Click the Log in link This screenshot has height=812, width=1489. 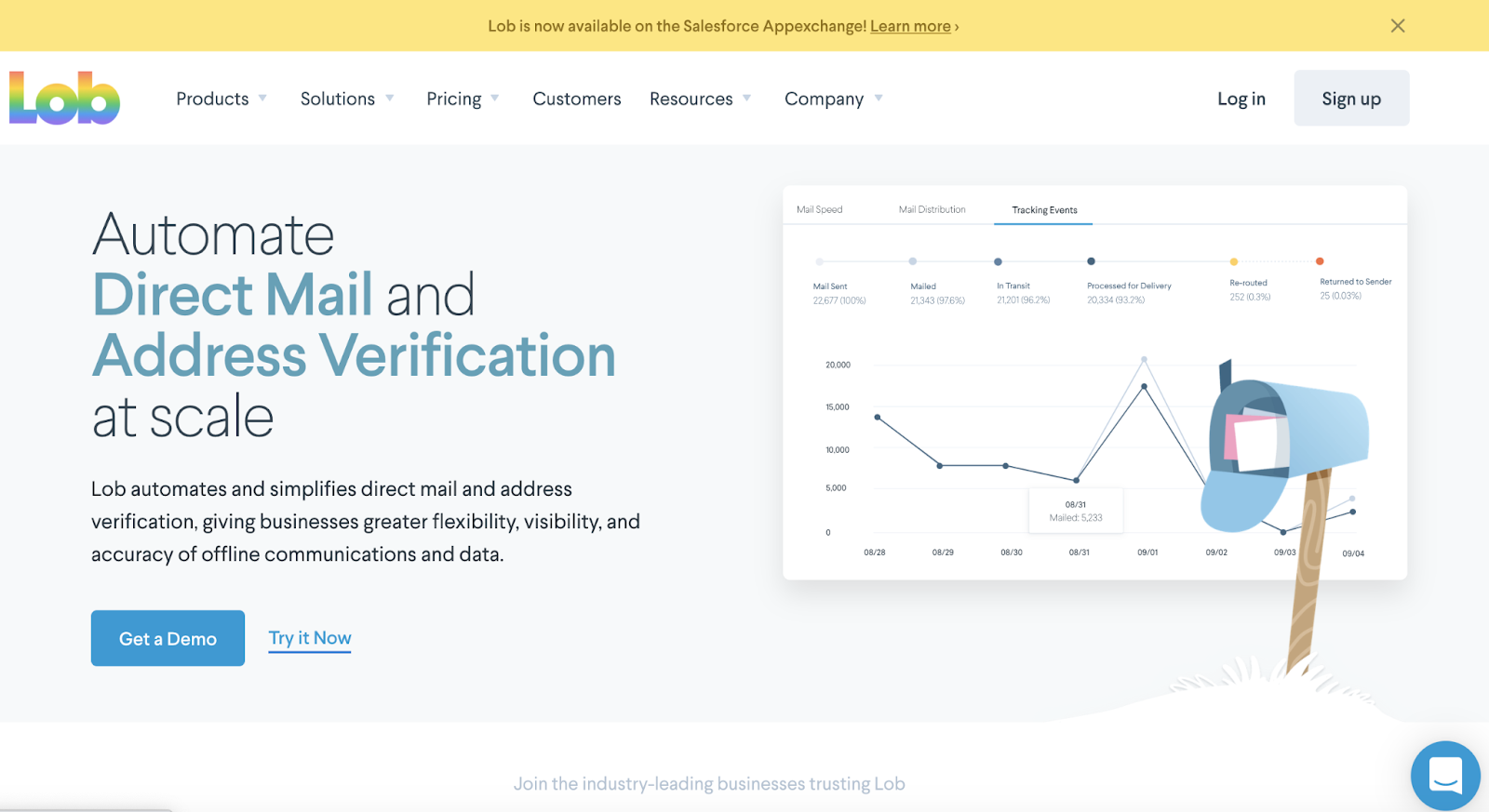(1241, 99)
